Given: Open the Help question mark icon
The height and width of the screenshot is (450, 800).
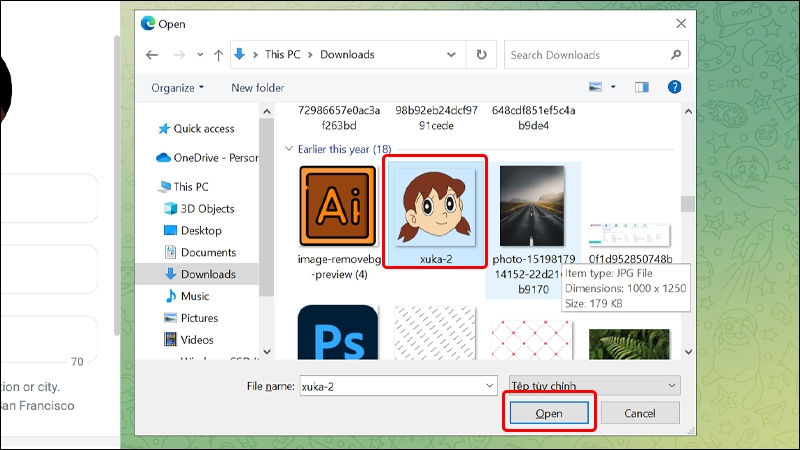Looking at the screenshot, I should 674,87.
